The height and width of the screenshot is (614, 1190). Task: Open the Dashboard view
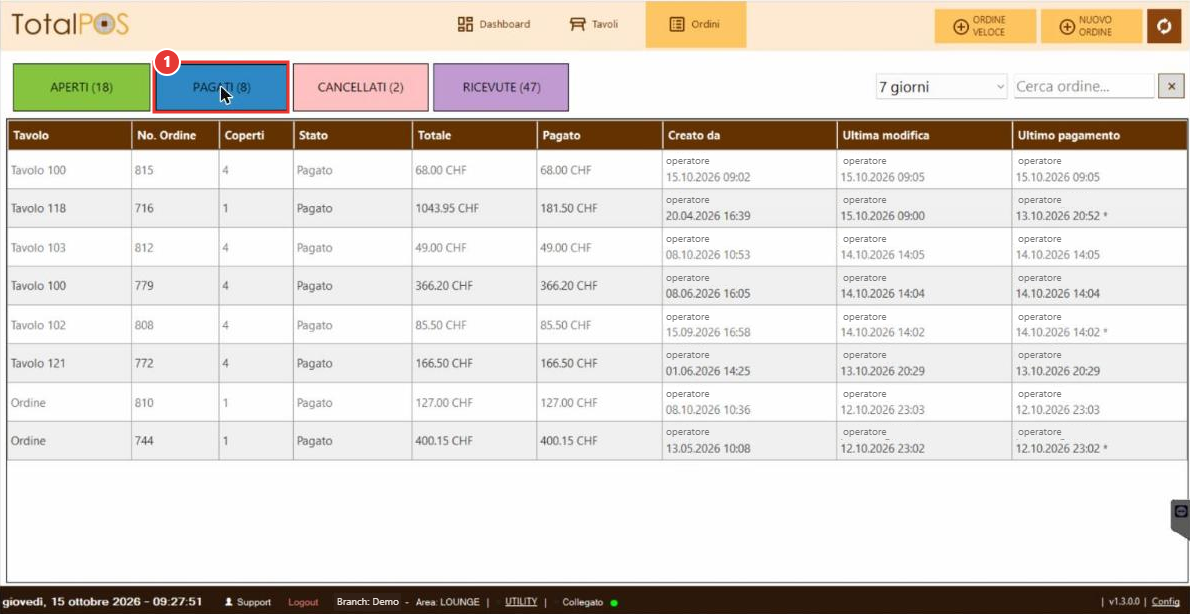tap(494, 24)
